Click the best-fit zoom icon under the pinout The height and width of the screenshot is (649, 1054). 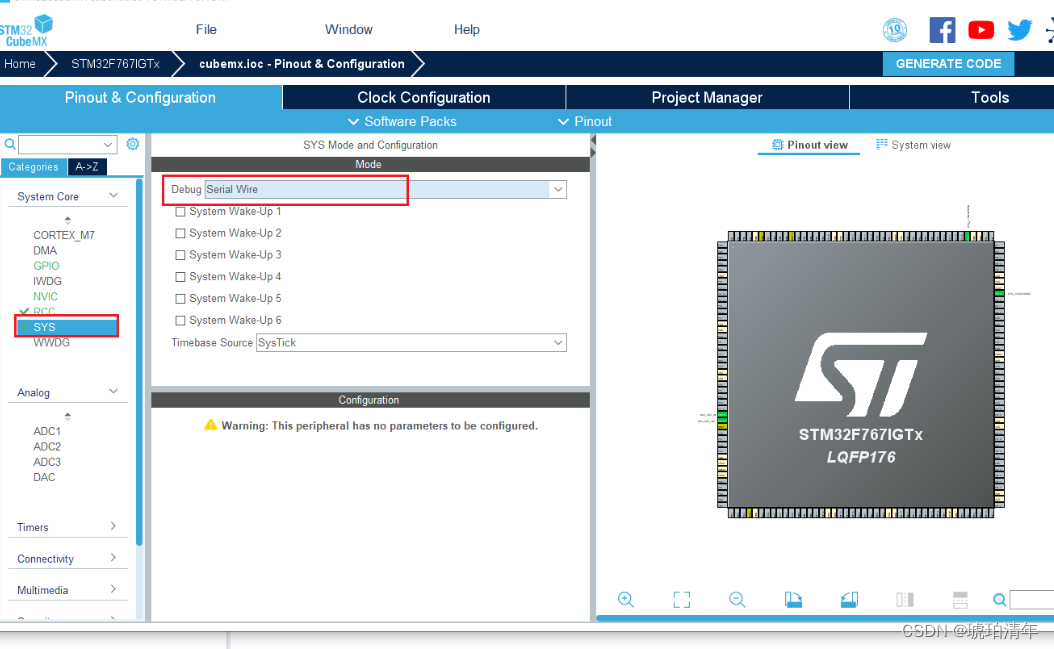[681, 599]
